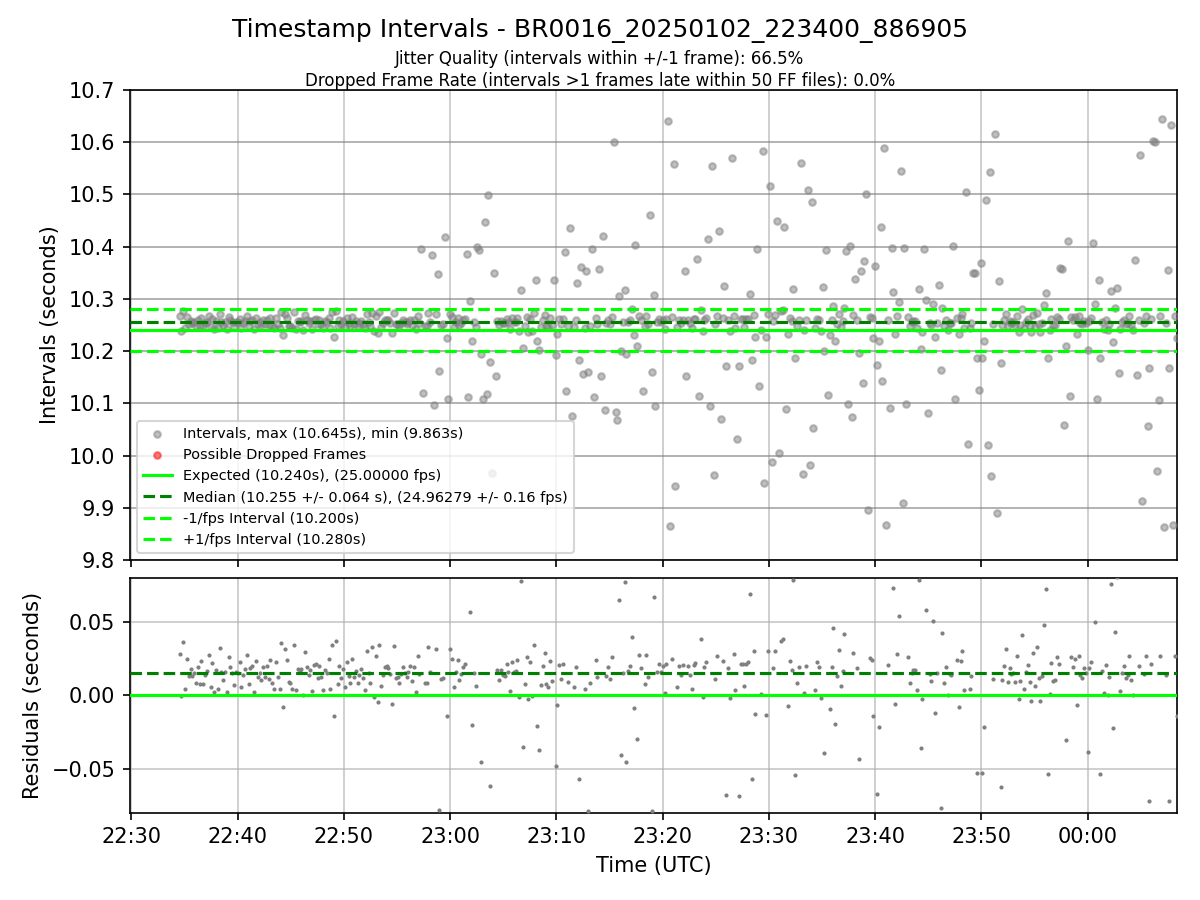Click the red dot marker for Possible Dropped Frames

(x=158, y=454)
